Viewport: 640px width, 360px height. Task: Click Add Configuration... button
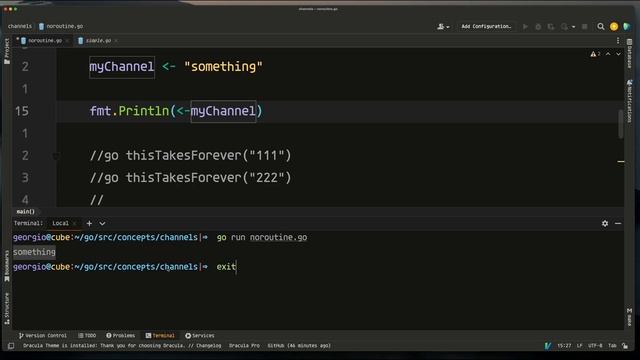point(486,27)
